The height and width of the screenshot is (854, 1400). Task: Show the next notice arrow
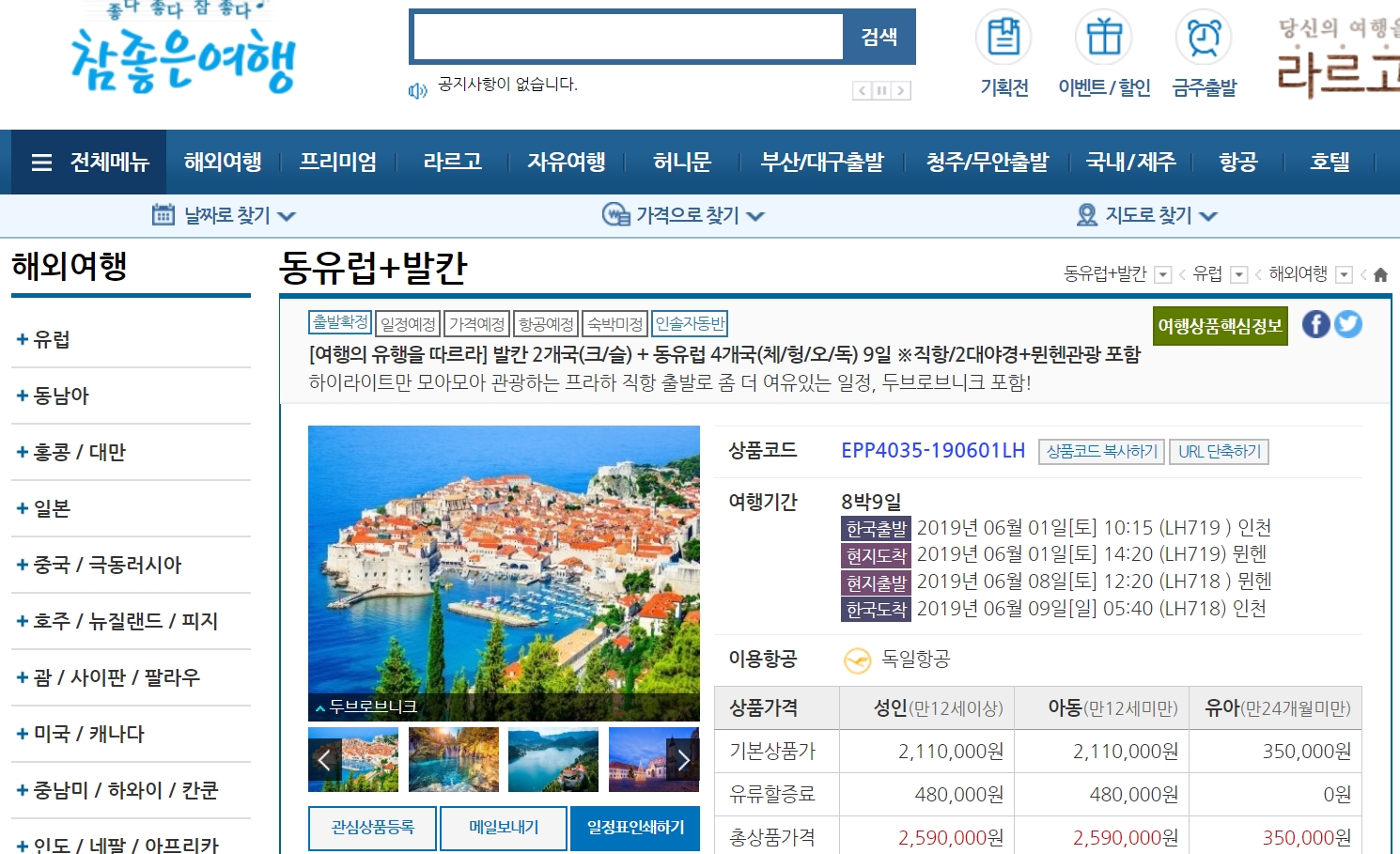901,90
